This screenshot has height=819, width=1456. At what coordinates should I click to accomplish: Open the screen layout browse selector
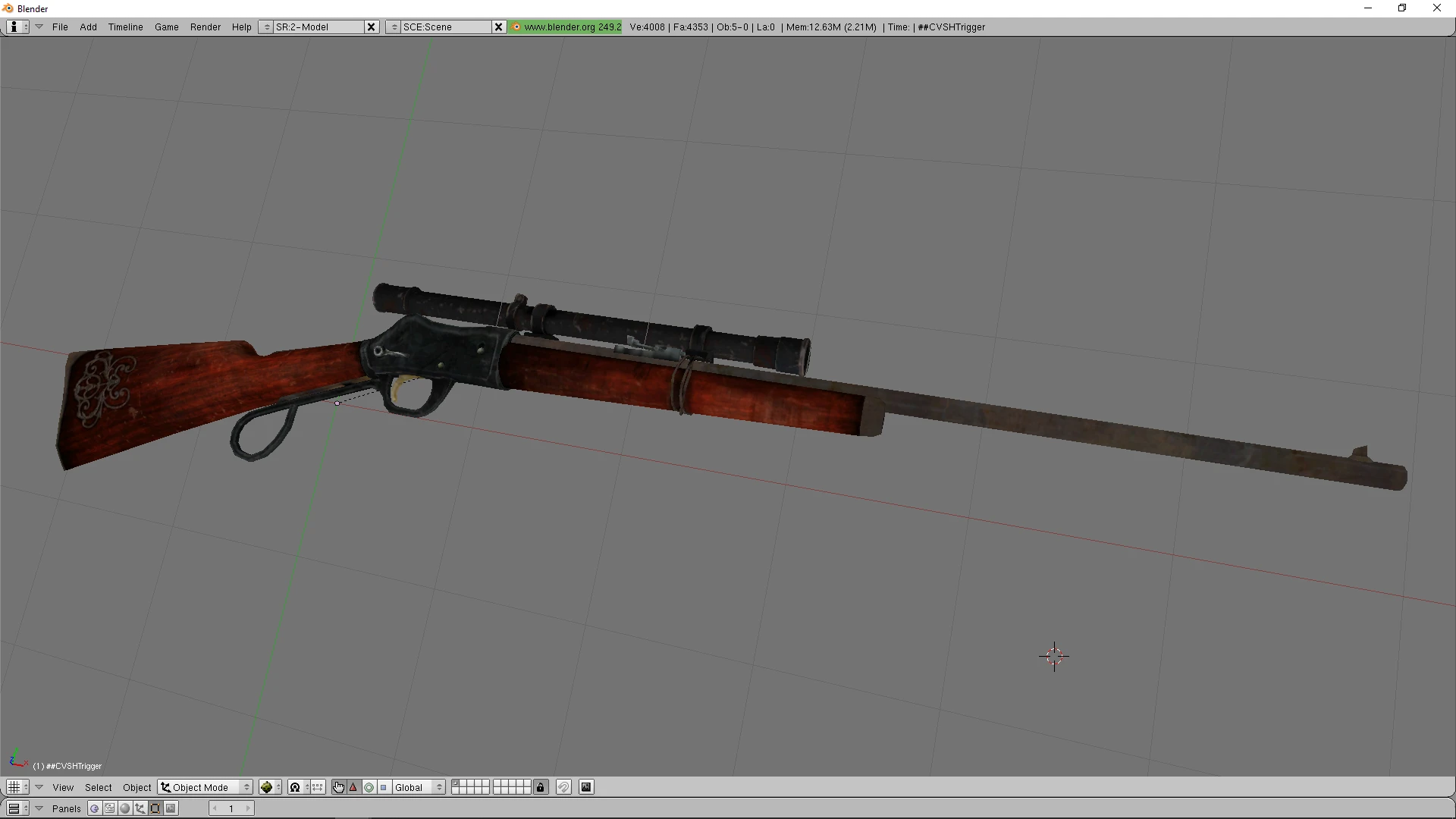coord(266,27)
